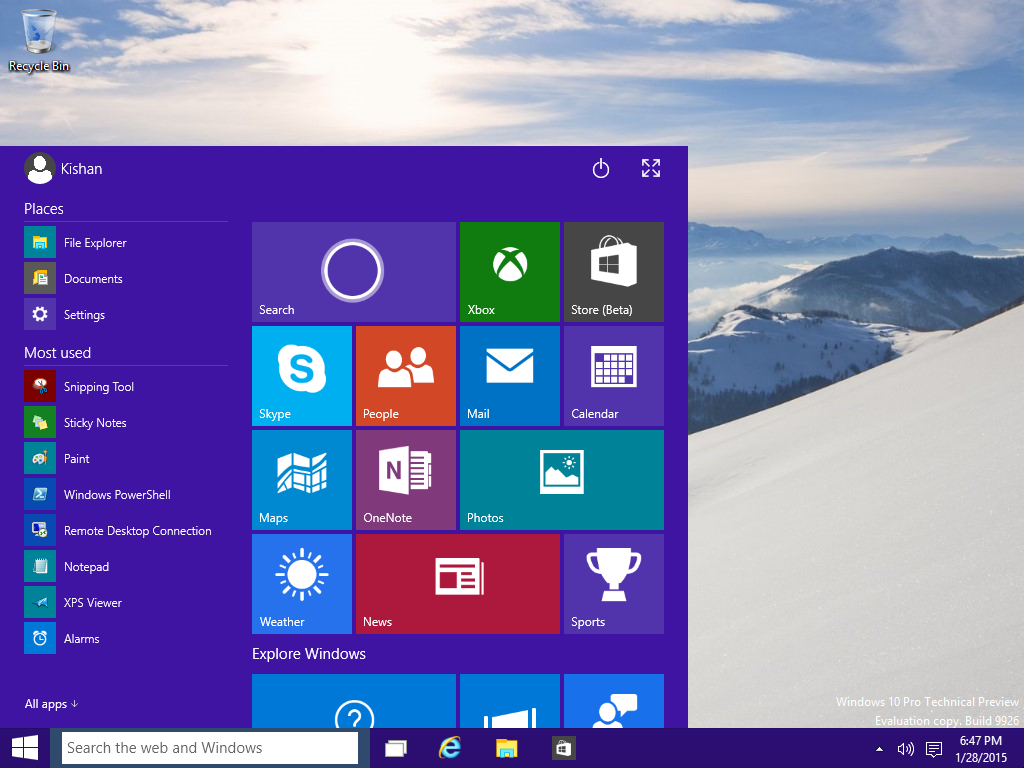Open the Photos tile
This screenshot has width=1024, height=768.
562,479
